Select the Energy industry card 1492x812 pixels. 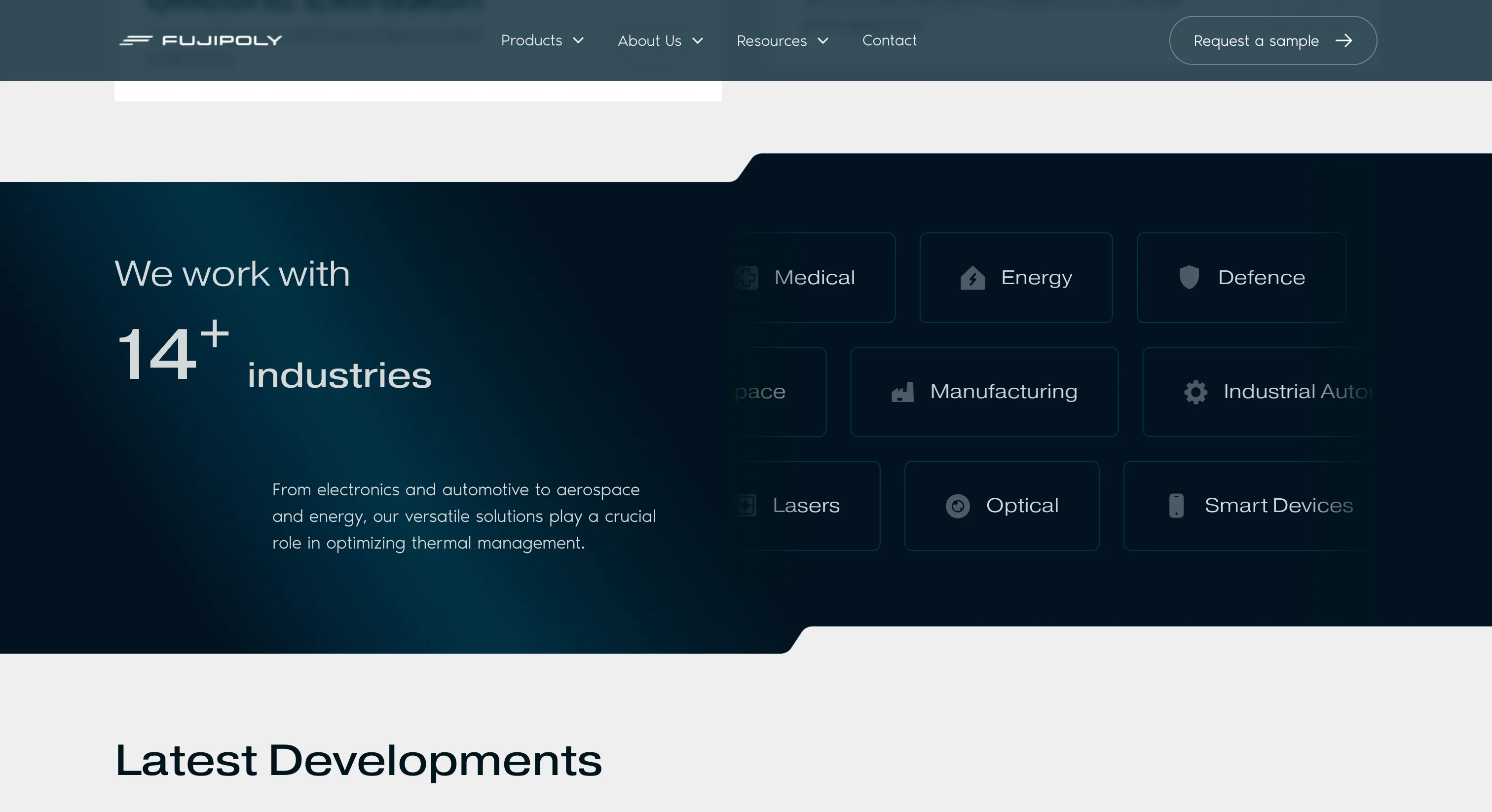1016,277
